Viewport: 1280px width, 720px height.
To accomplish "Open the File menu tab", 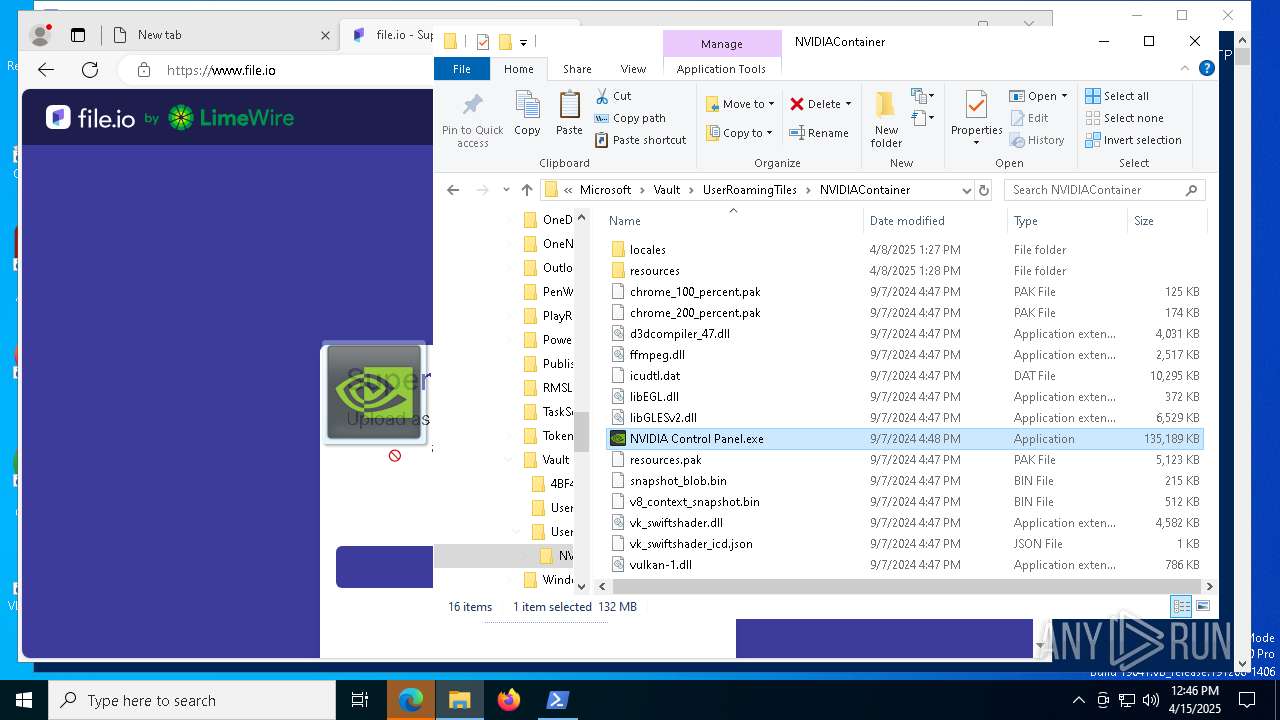I will 462,69.
